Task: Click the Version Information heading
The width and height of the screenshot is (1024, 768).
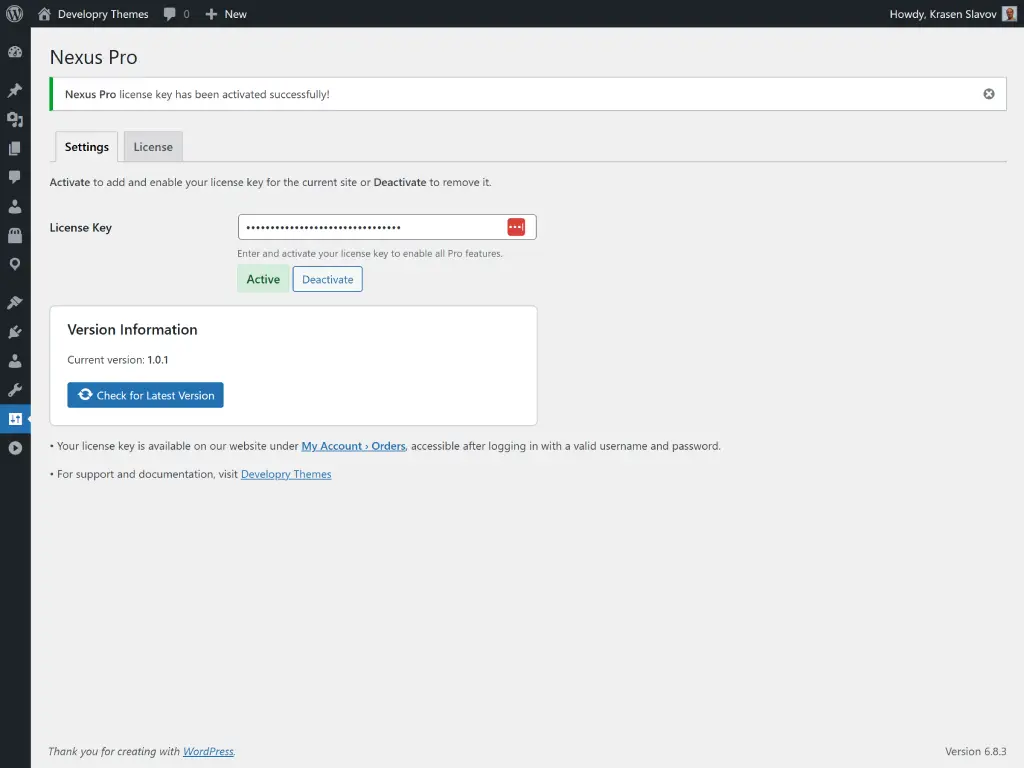Action: [132, 329]
